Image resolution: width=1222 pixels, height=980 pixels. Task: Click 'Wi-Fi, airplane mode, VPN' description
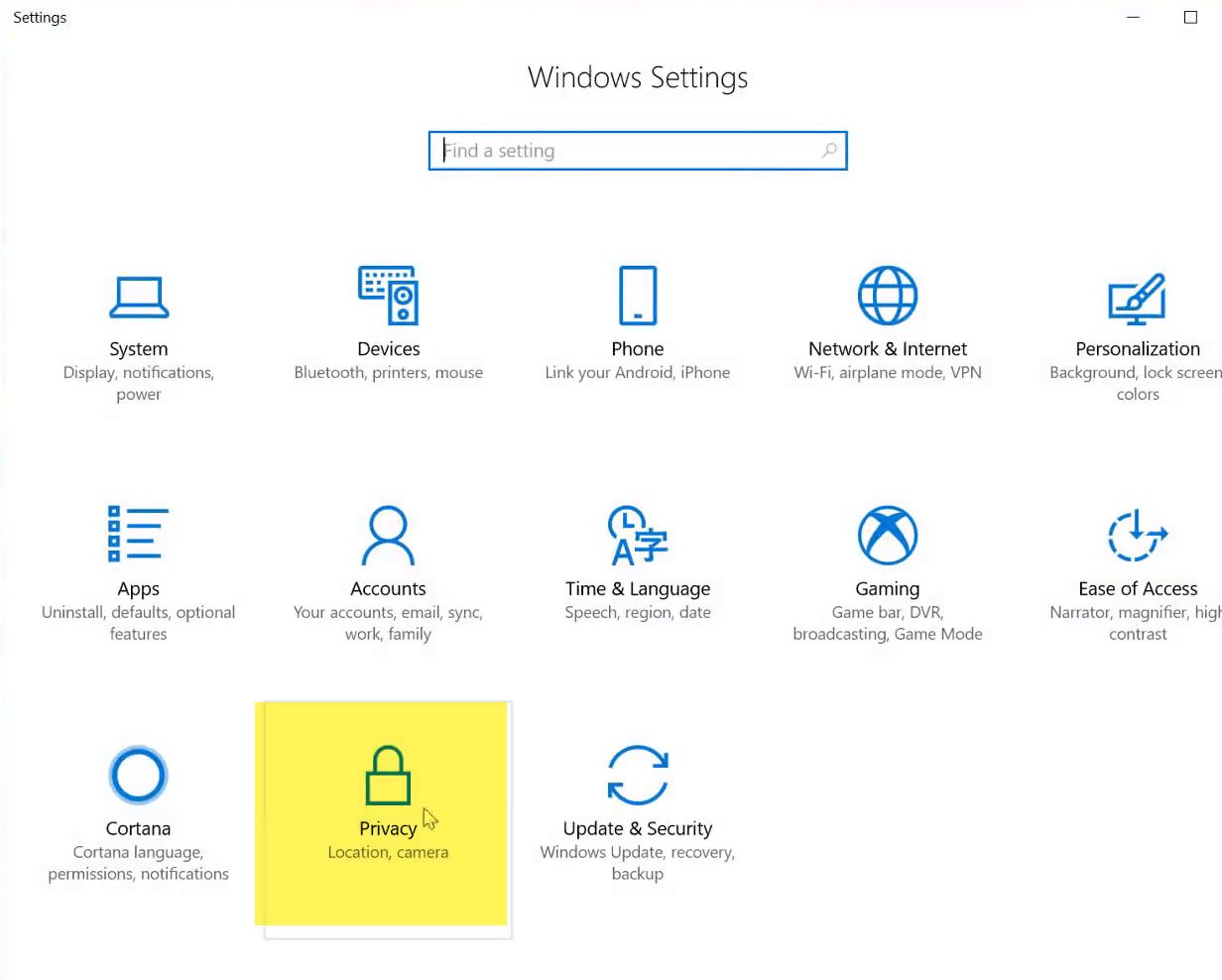(888, 373)
